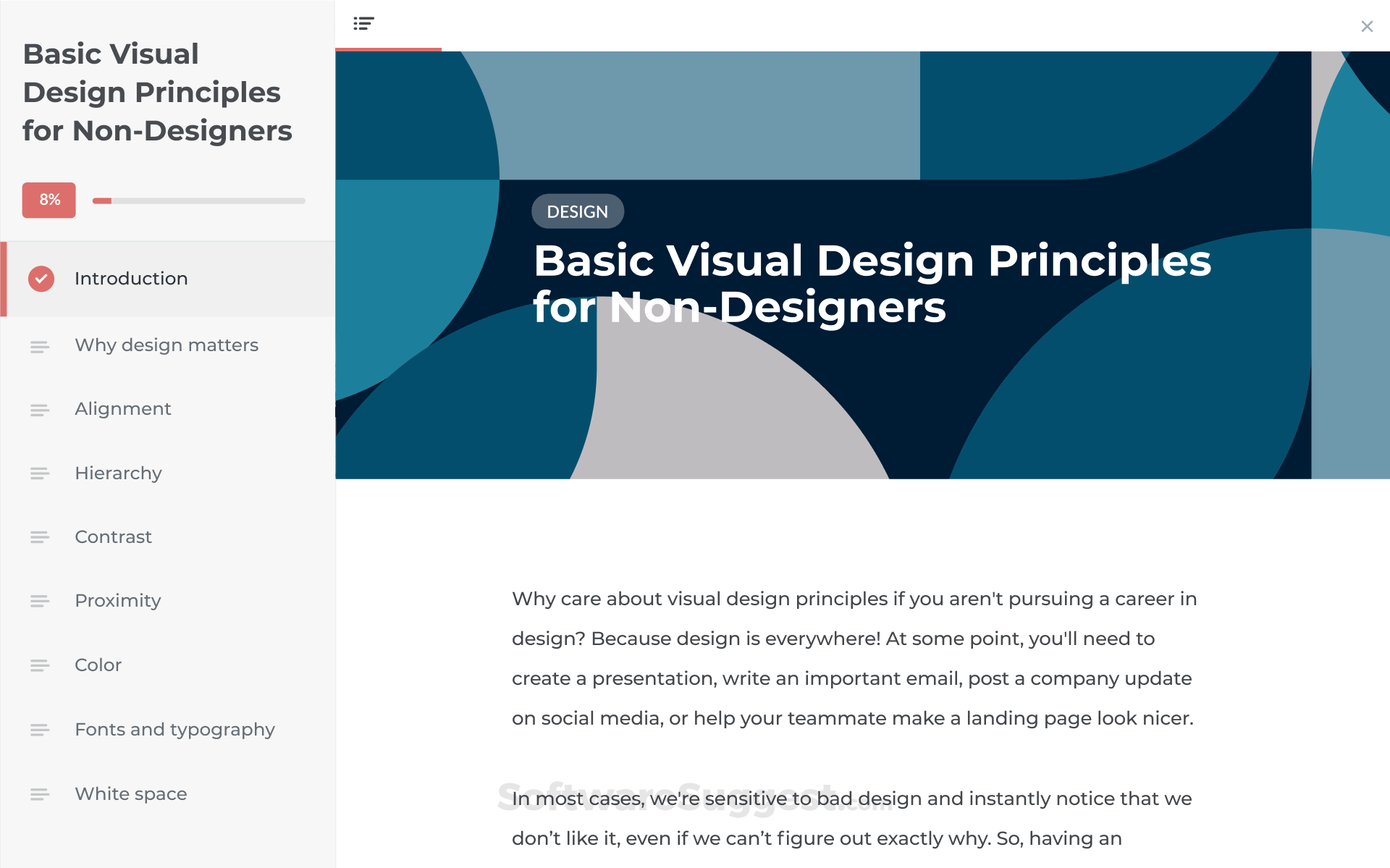Open the Why design matters lesson
1390x868 pixels.
tap(167, 345)
